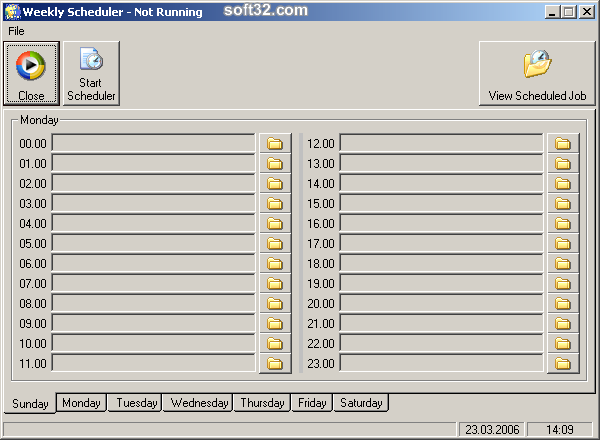
Task: Open View Scheduled Job
Action: pyautogui.click(x=537, y=73)
